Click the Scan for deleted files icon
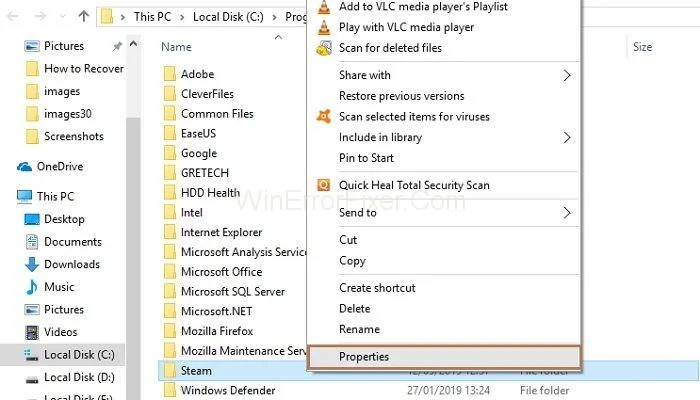 pyautogui.click(x=323, y=48)
